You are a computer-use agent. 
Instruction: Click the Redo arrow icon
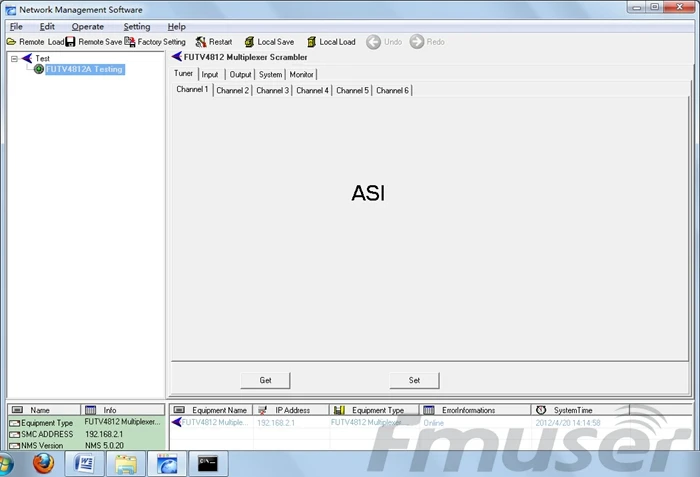[417, 42]
